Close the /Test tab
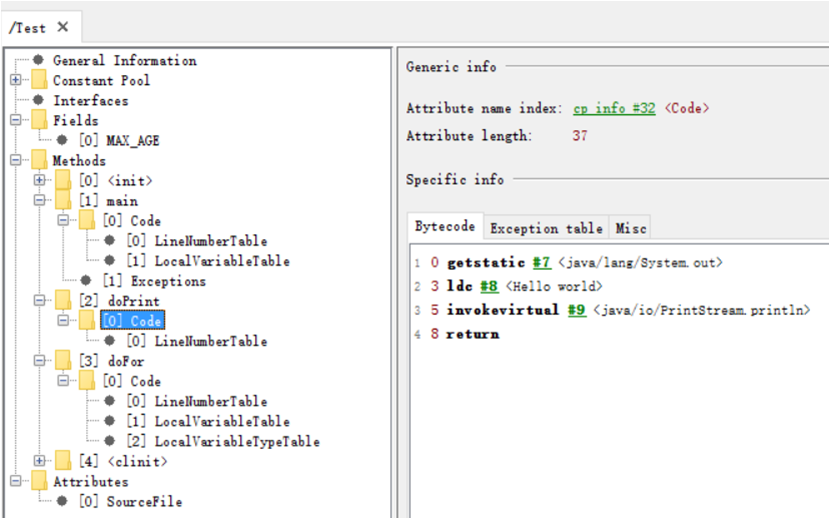This screenshot has width=830, height=519. pos(63,27)
